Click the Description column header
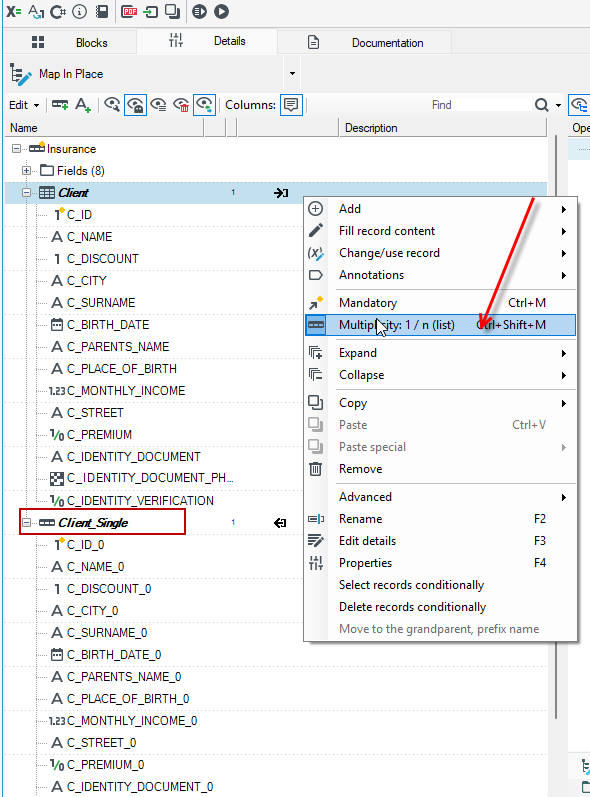 (x=442, y=128)
